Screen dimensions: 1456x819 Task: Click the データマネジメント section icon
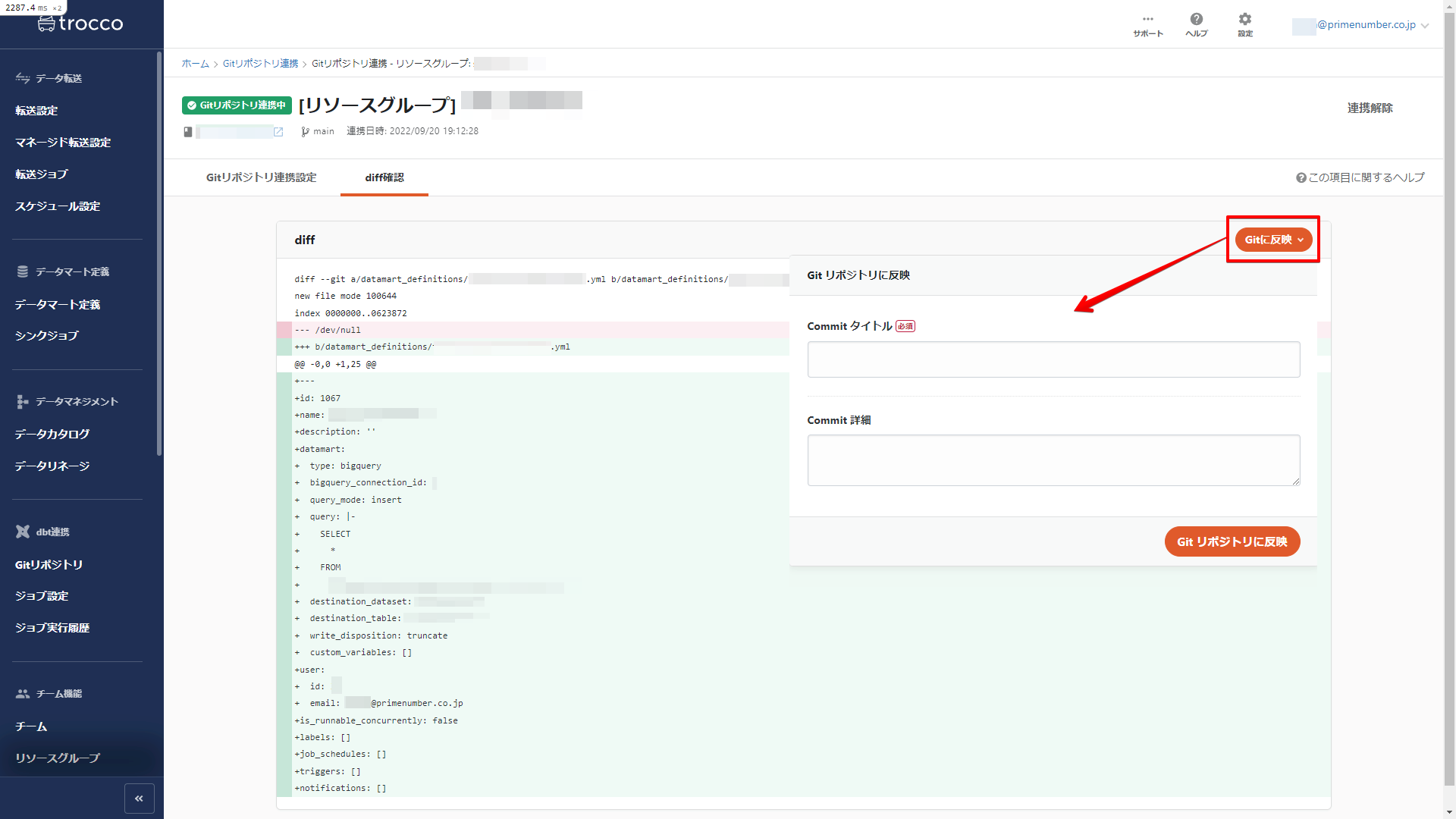point(23,401)
